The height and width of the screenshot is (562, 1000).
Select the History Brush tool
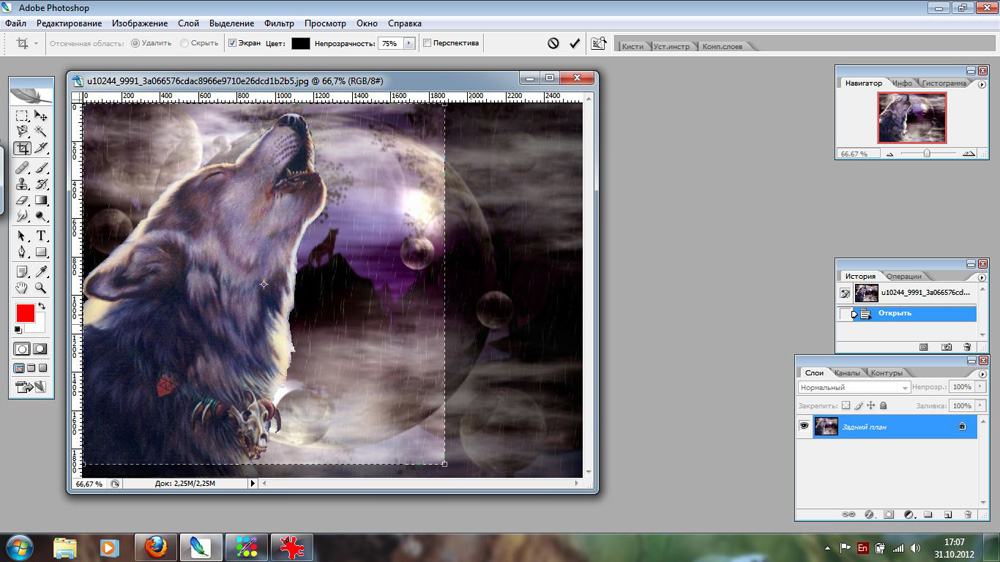pos(41,184)
